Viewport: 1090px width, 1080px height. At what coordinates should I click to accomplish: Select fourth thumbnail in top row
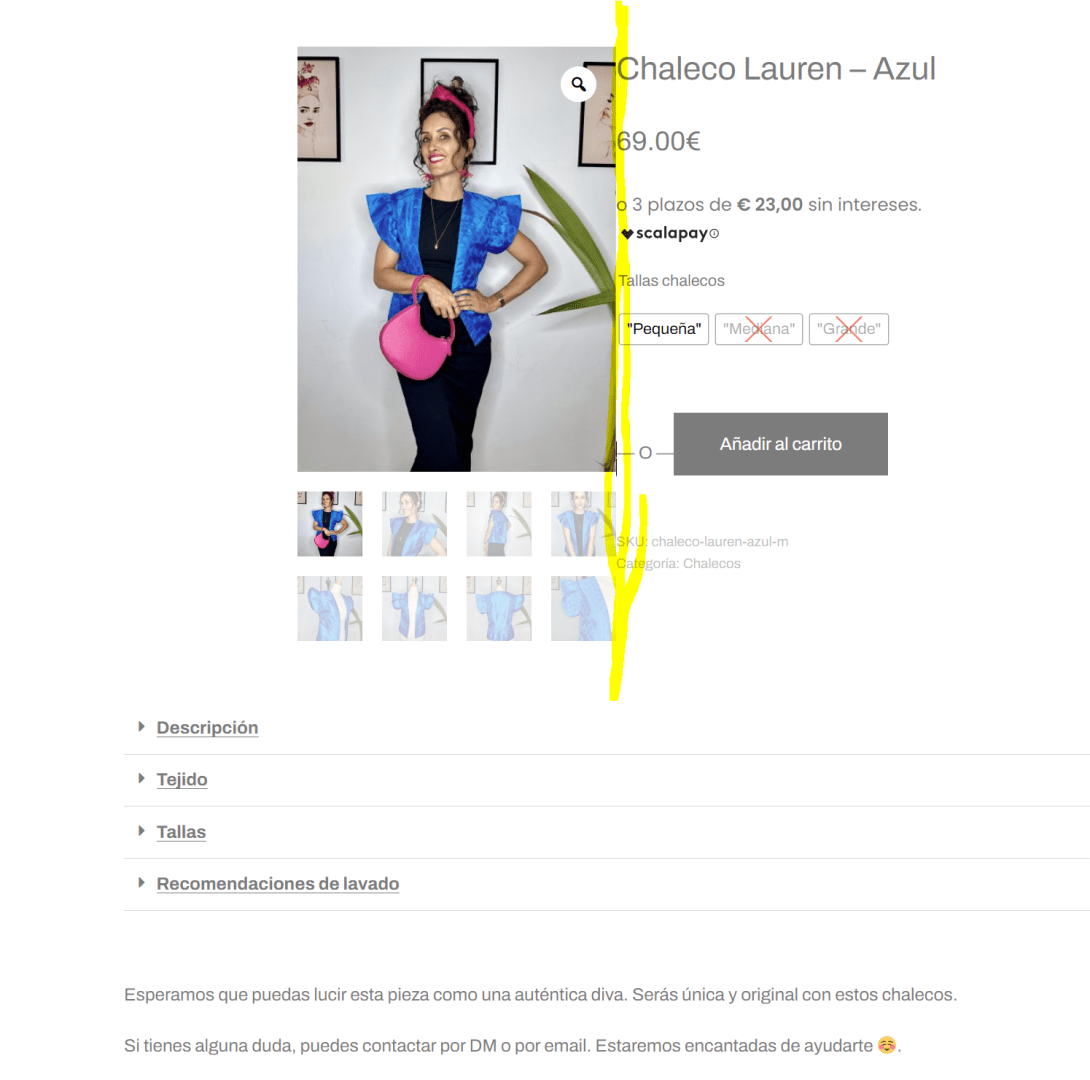(583, 524)
